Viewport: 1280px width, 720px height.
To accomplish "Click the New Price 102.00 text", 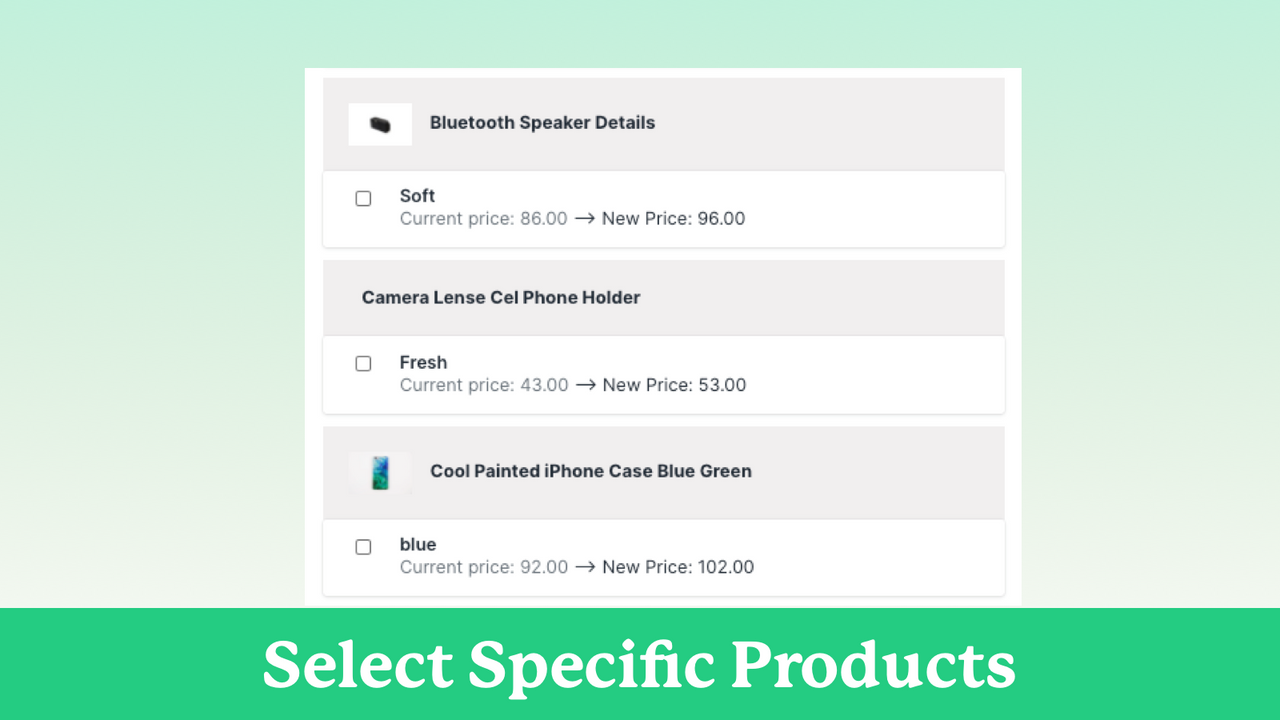I will 678,567.
